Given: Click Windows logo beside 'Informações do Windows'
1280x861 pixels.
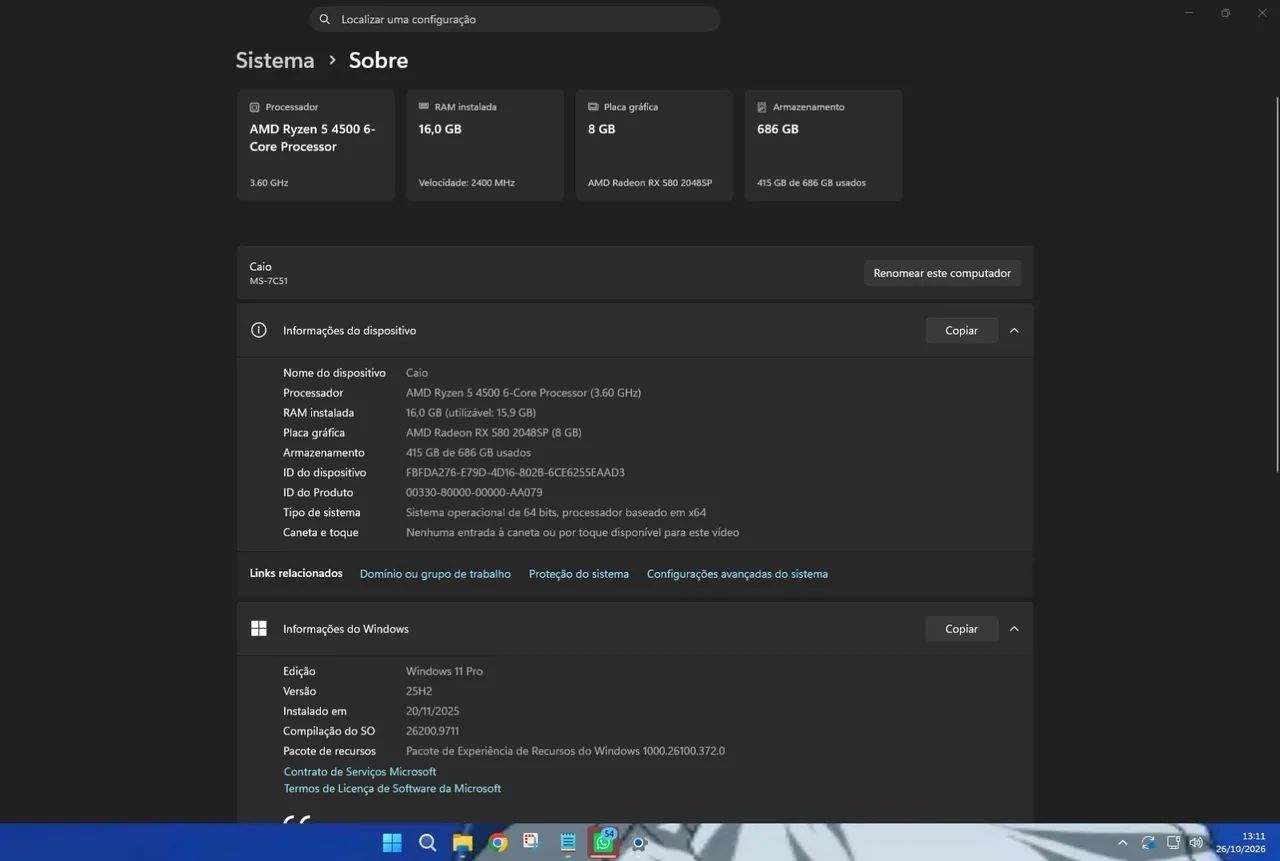Looking at the screenshot, I should [x=259, y=628].
